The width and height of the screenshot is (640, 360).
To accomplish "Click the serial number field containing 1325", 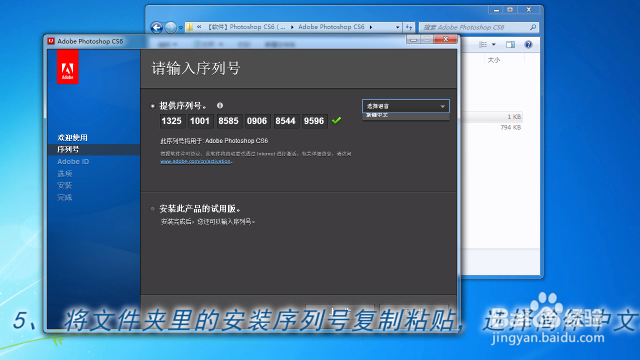I will (171, 121).
